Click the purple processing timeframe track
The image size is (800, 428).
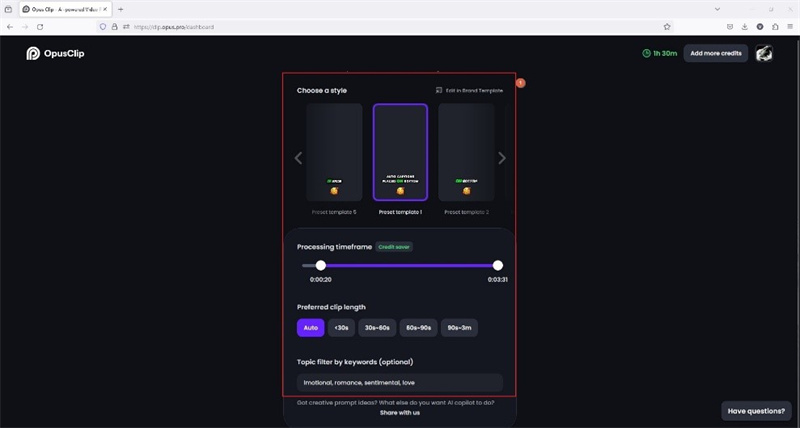[x=409, y=265]
